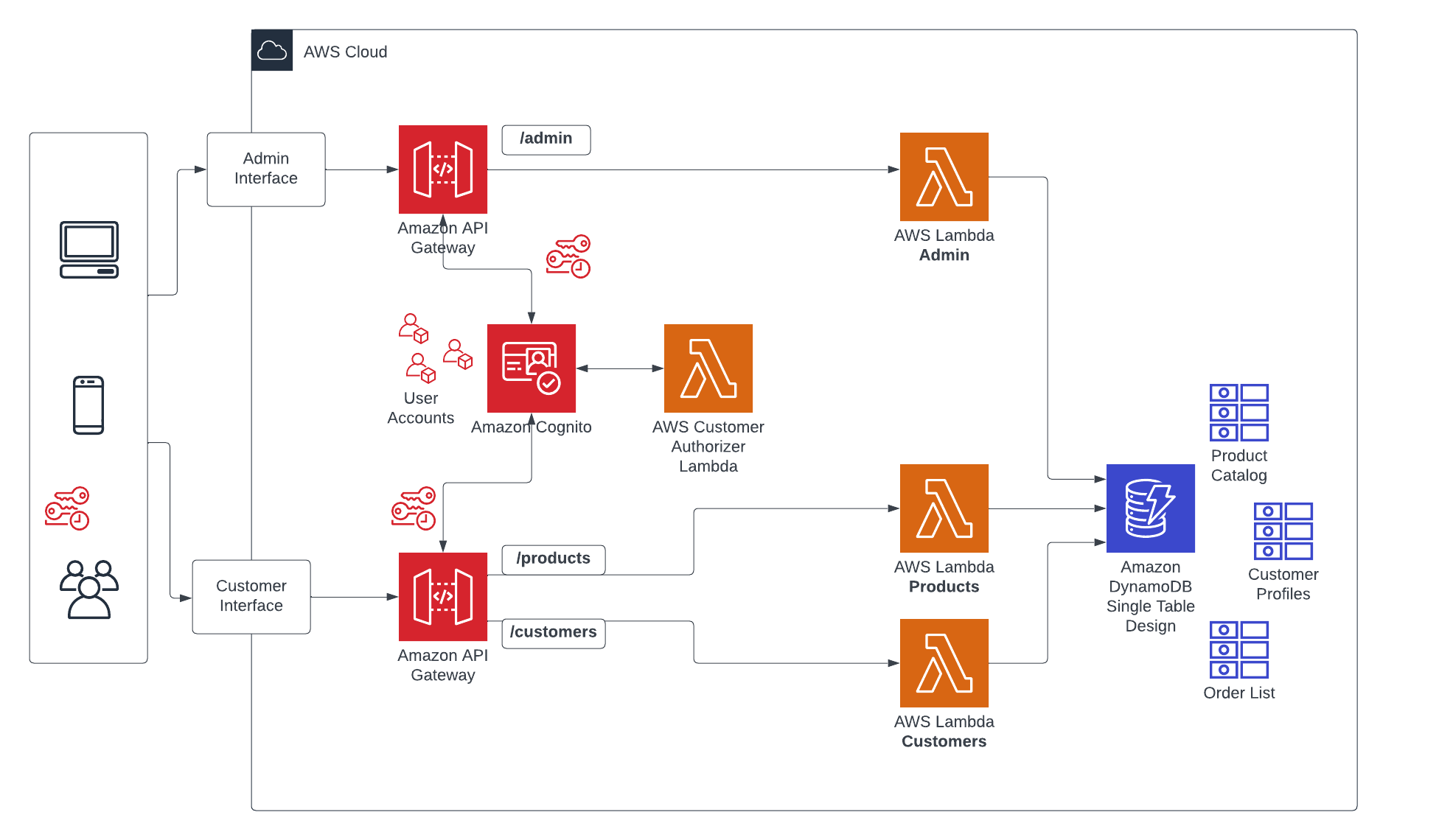The width and height of the screenshot is (1439, 840).
Task: Select the AWS Lambda Admin icon
Action: pos(944,177)
